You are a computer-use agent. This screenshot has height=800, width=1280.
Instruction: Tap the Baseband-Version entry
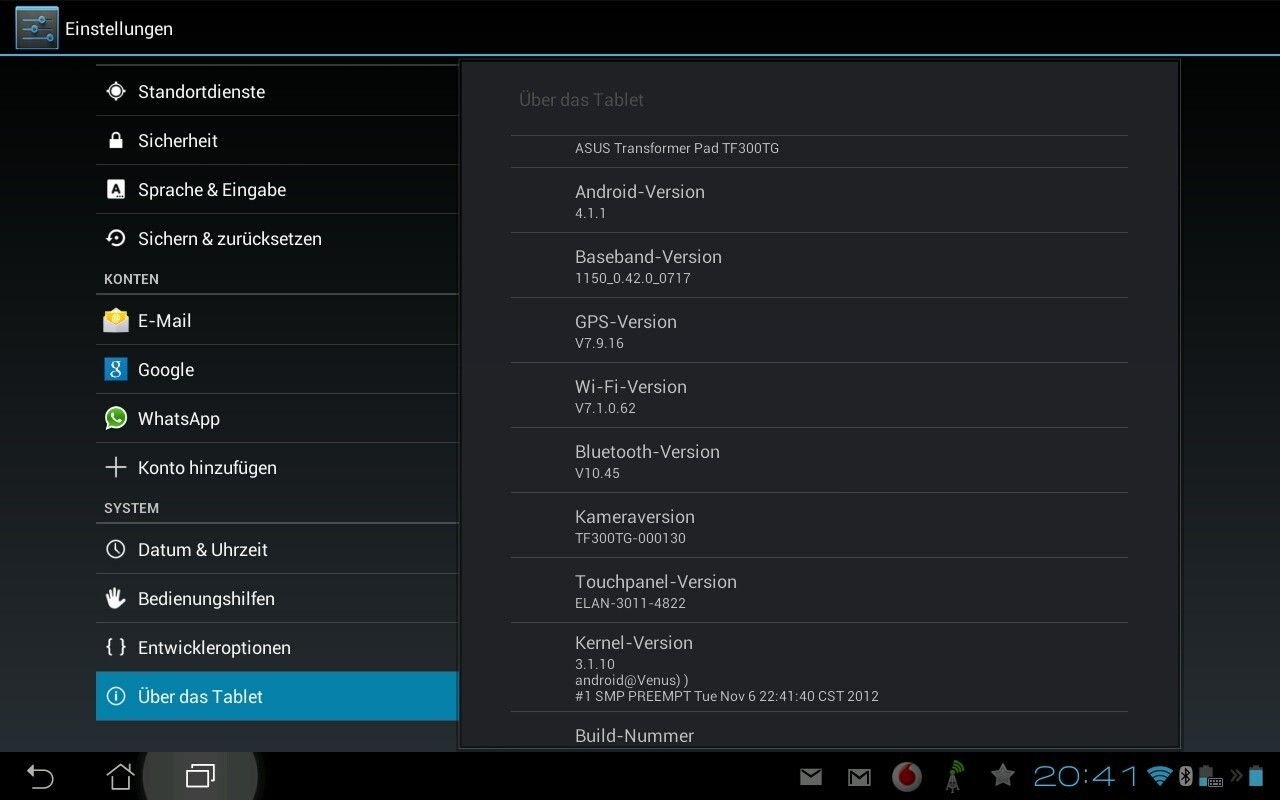click(819, 266)
